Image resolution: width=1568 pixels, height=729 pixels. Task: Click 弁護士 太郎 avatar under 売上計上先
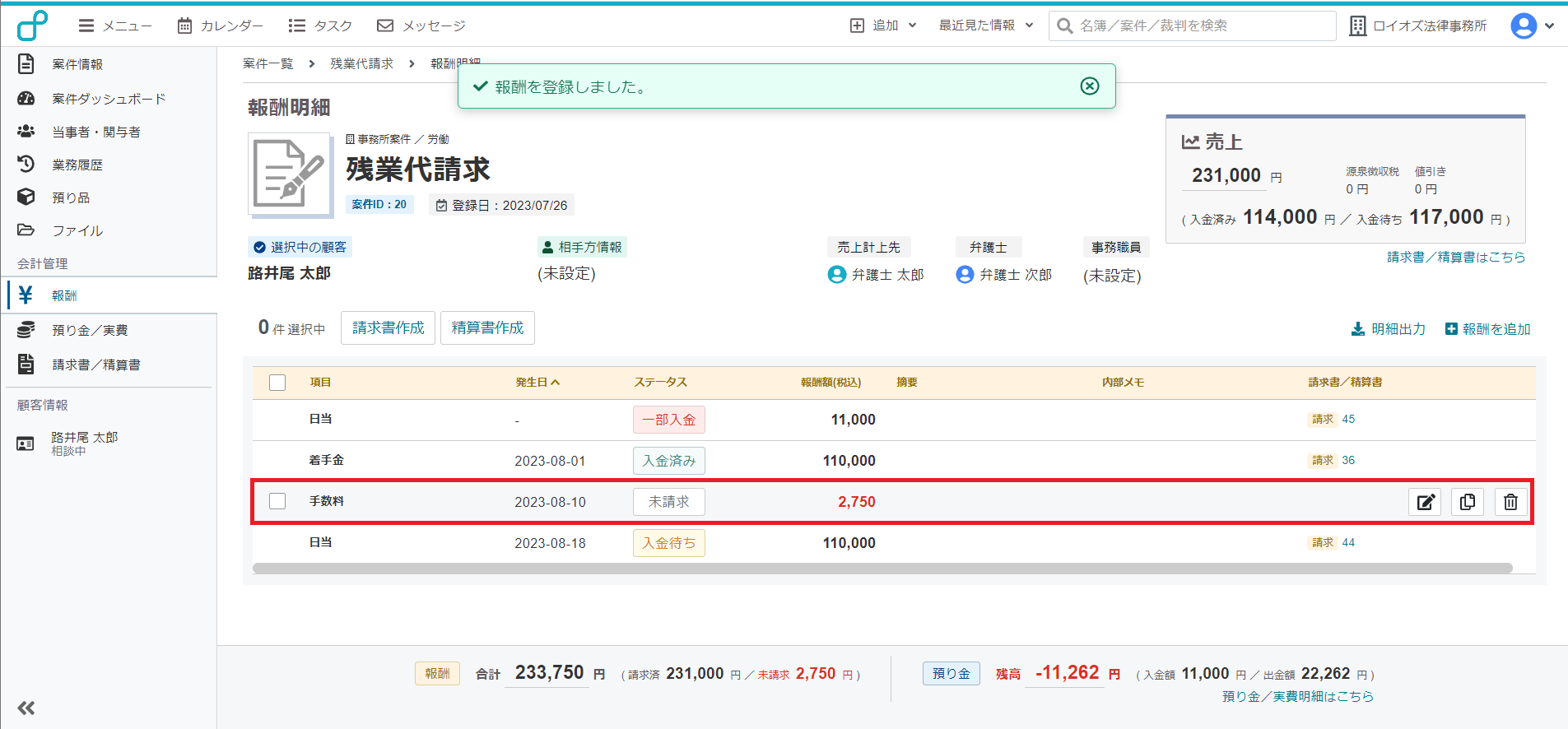click(x=836, y=274)
